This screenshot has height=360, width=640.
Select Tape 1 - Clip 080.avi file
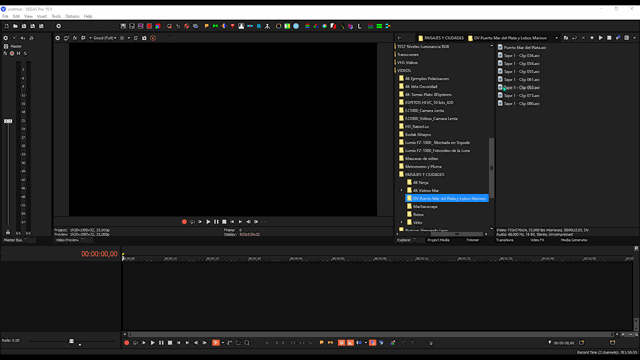(x=519, y=104)
